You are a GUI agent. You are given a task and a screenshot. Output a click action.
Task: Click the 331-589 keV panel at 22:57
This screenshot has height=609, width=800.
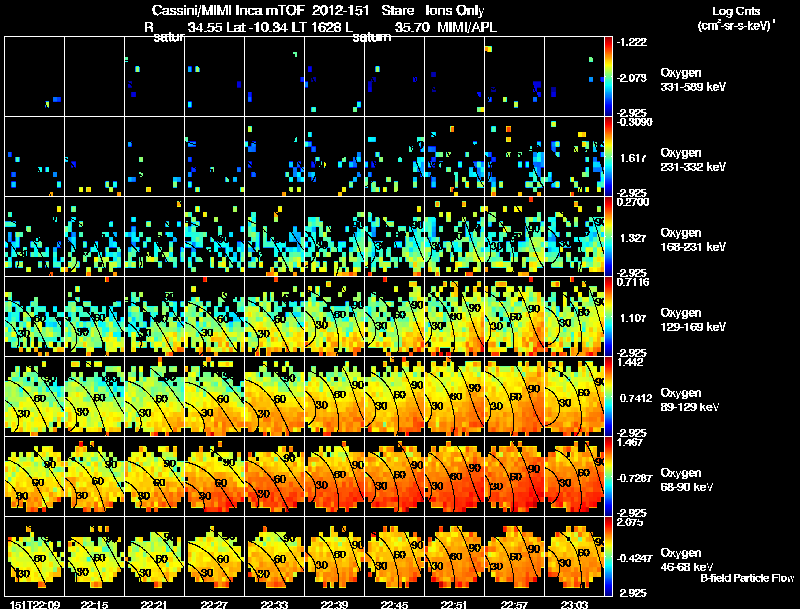pos(514,76)
